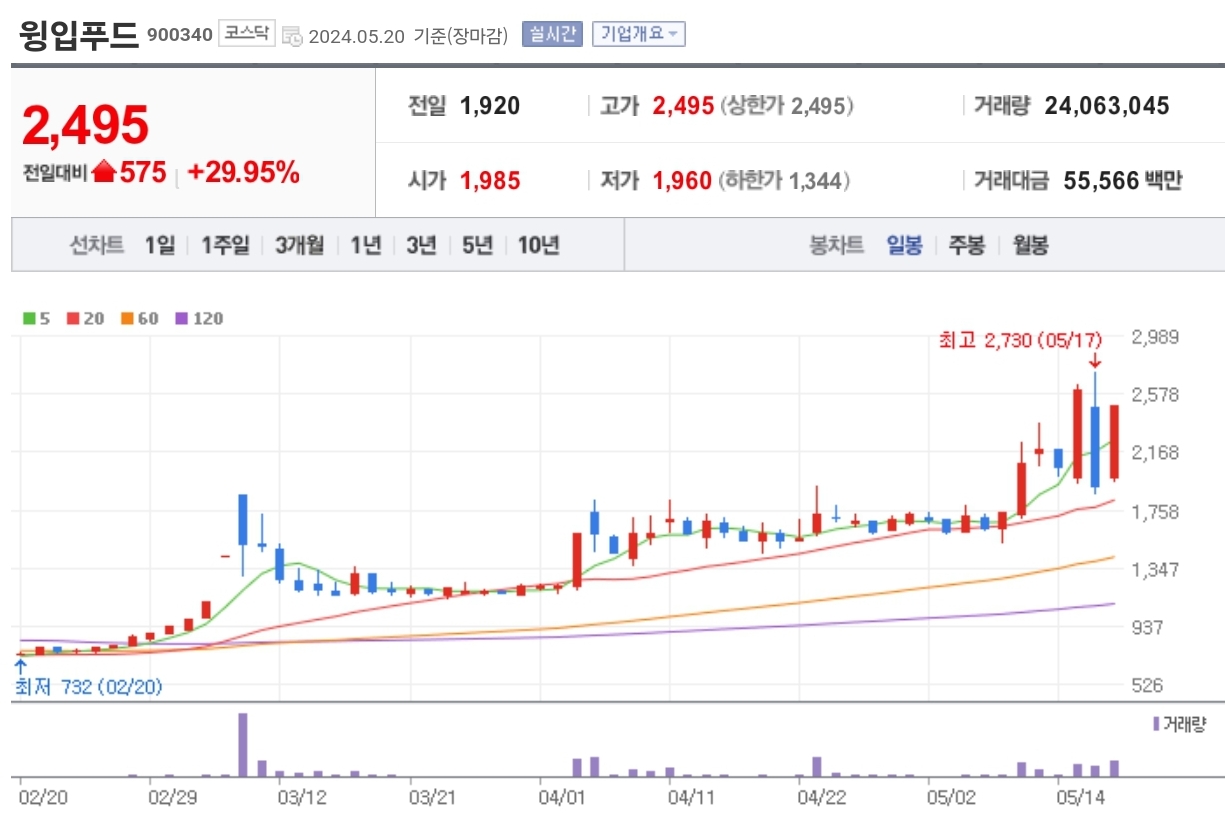This screenshot has width=1225, height=816.
Task: Click the 최저 732 (02/20) marker label
Action: pos(87,687)
